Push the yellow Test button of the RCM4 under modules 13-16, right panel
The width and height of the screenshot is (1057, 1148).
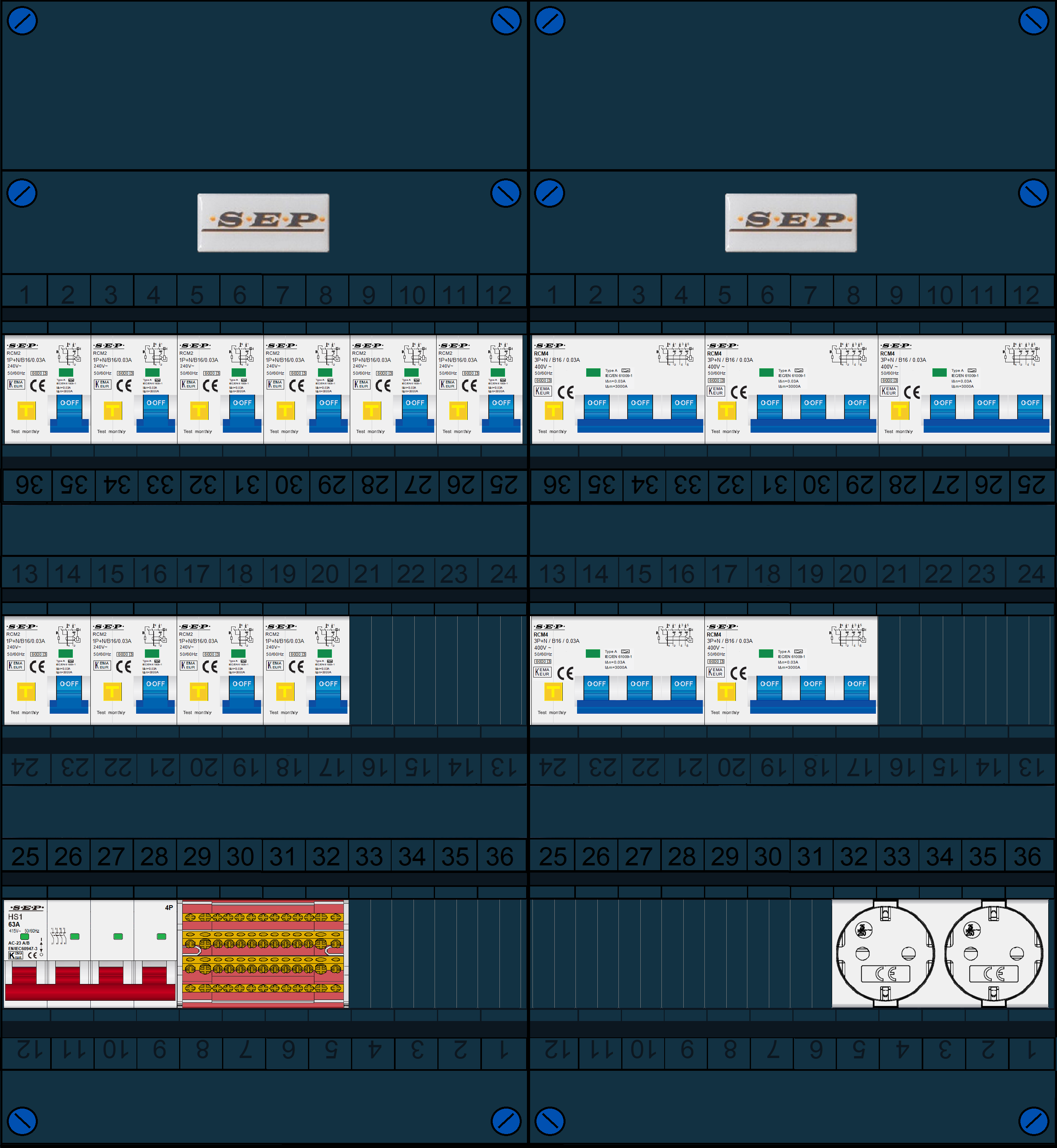[x=553, y=691]
